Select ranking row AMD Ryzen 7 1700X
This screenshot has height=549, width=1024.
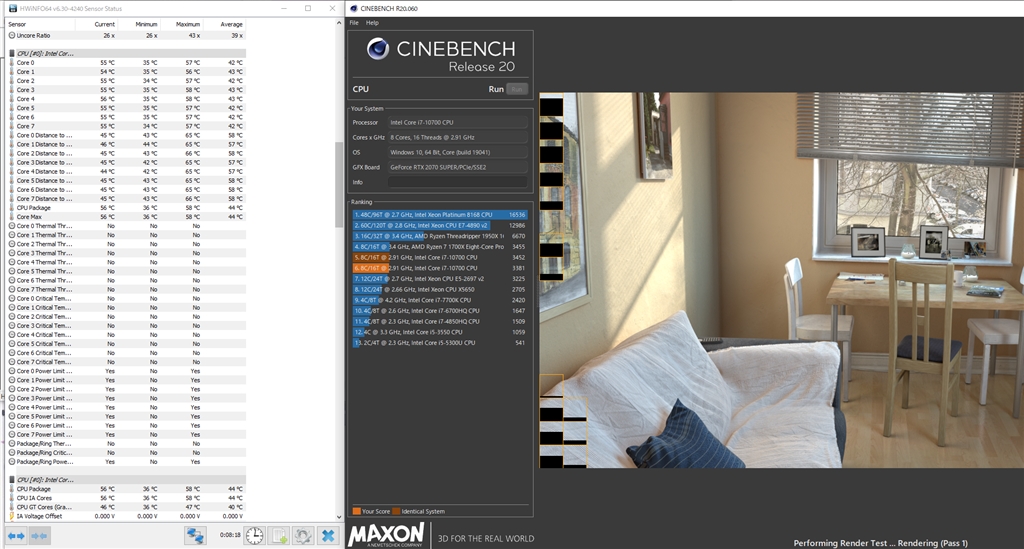pos(440,247)
